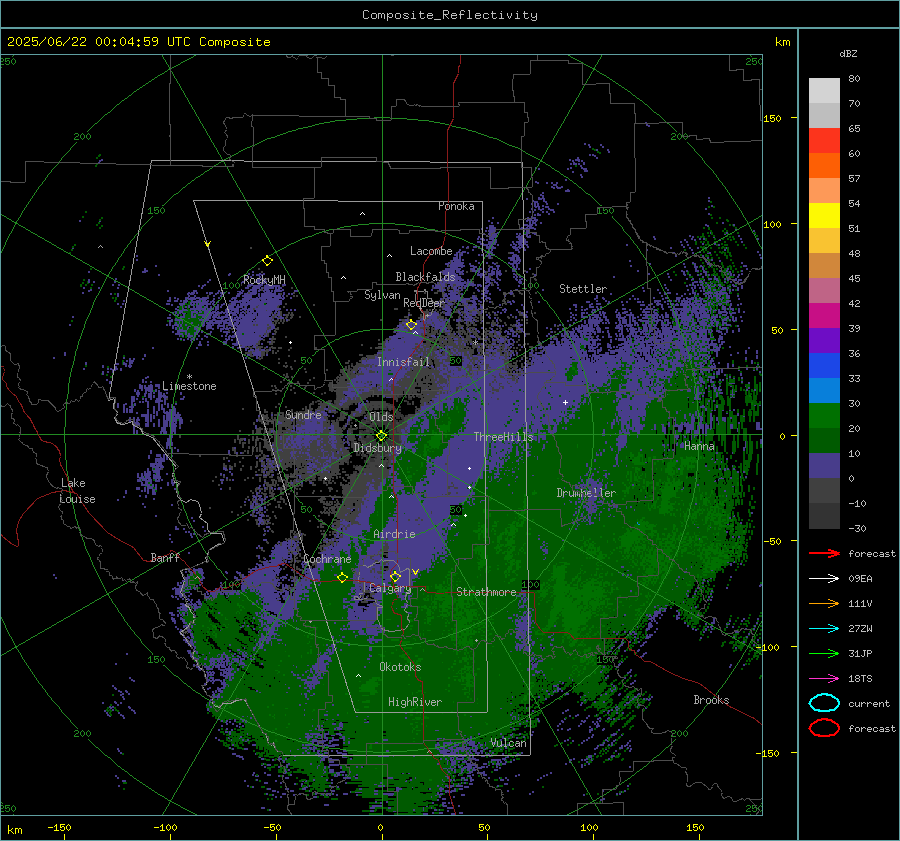Click the Vulcan city label

tap(508, 743)
